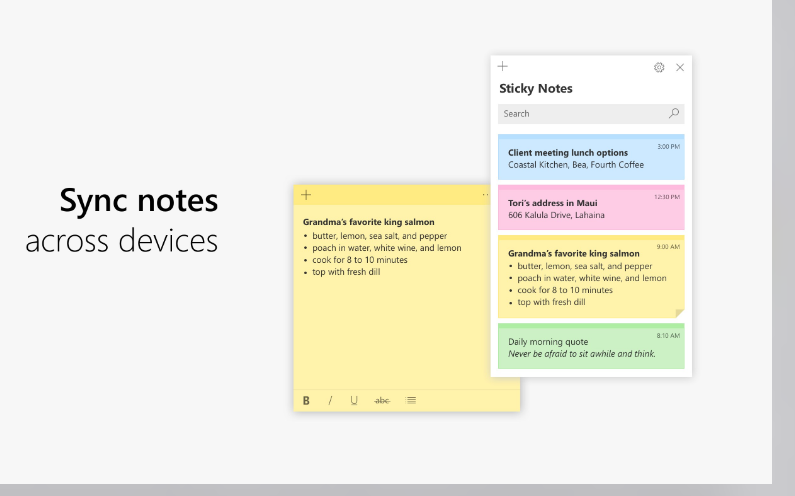Viewport: 795px width, 496px height.
Task: Toggle bold formatting in yellow note
Action: (306, 401)
